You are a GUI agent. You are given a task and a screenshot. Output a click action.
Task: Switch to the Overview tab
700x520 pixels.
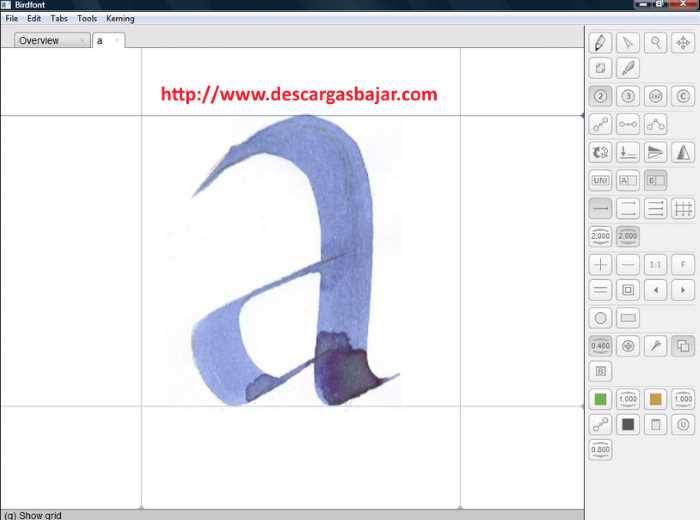(52, 40)
